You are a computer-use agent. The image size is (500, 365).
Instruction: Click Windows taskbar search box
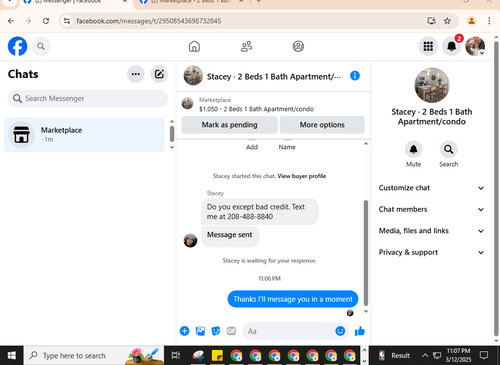click(x=94, y=355)
